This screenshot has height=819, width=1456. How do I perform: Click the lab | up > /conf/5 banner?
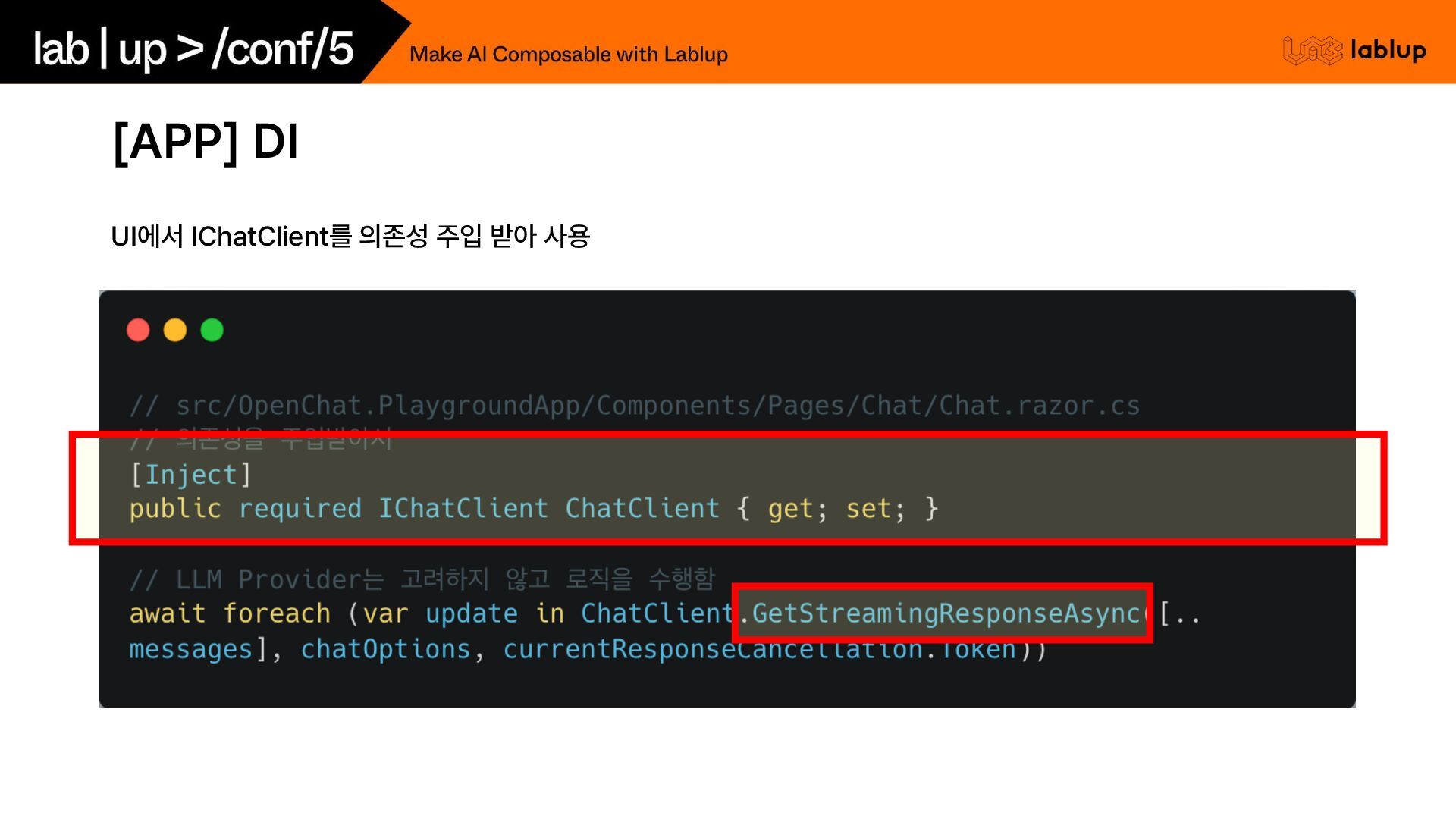[x=193, y=49]
